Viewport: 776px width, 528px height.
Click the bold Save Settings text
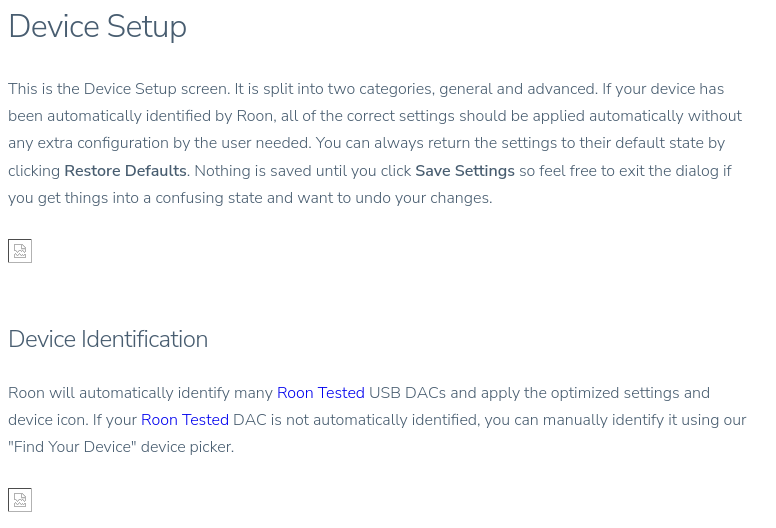coord(465,171)
